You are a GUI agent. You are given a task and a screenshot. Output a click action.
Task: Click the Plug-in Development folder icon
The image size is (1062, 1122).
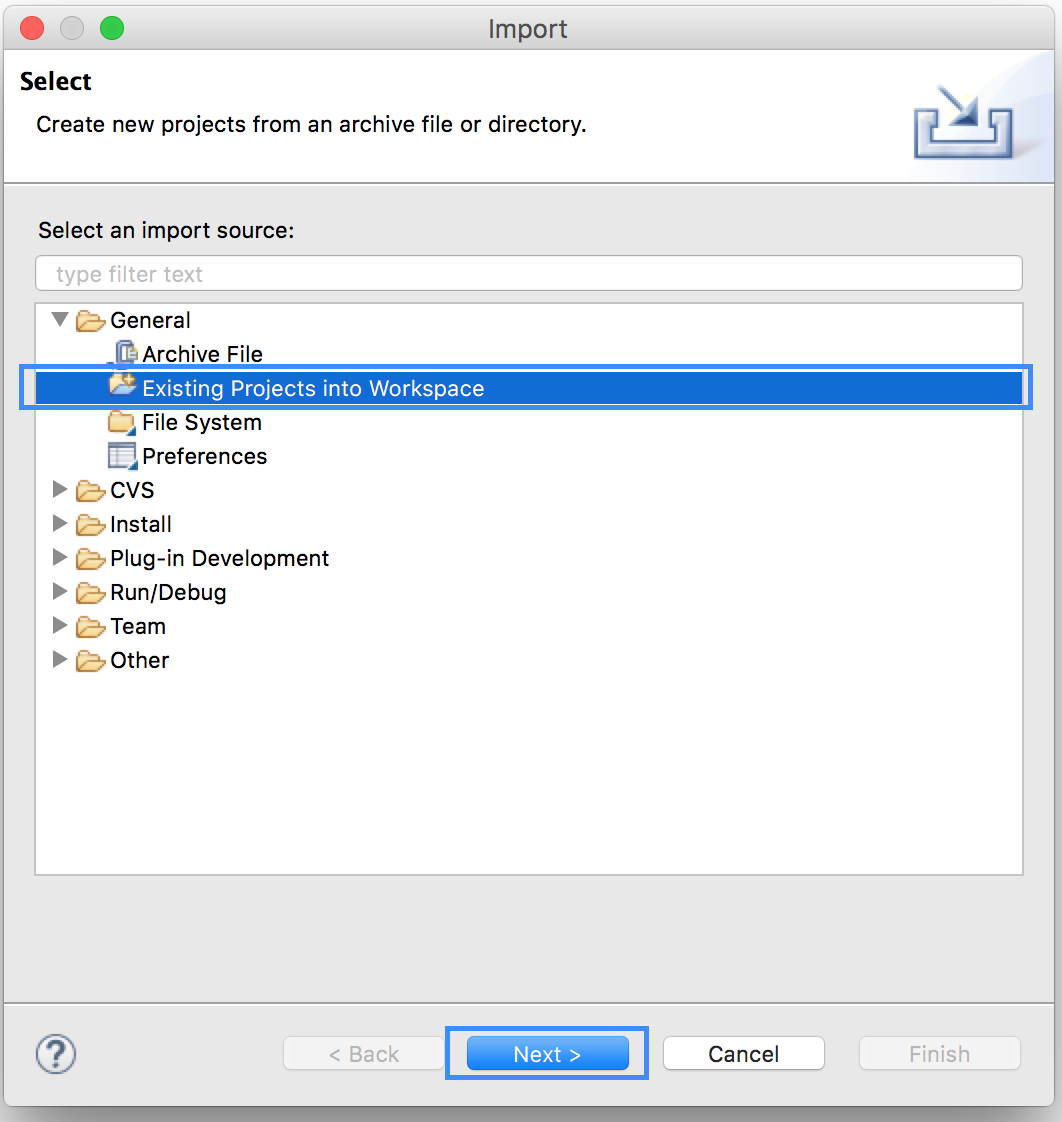coord(90,559)
